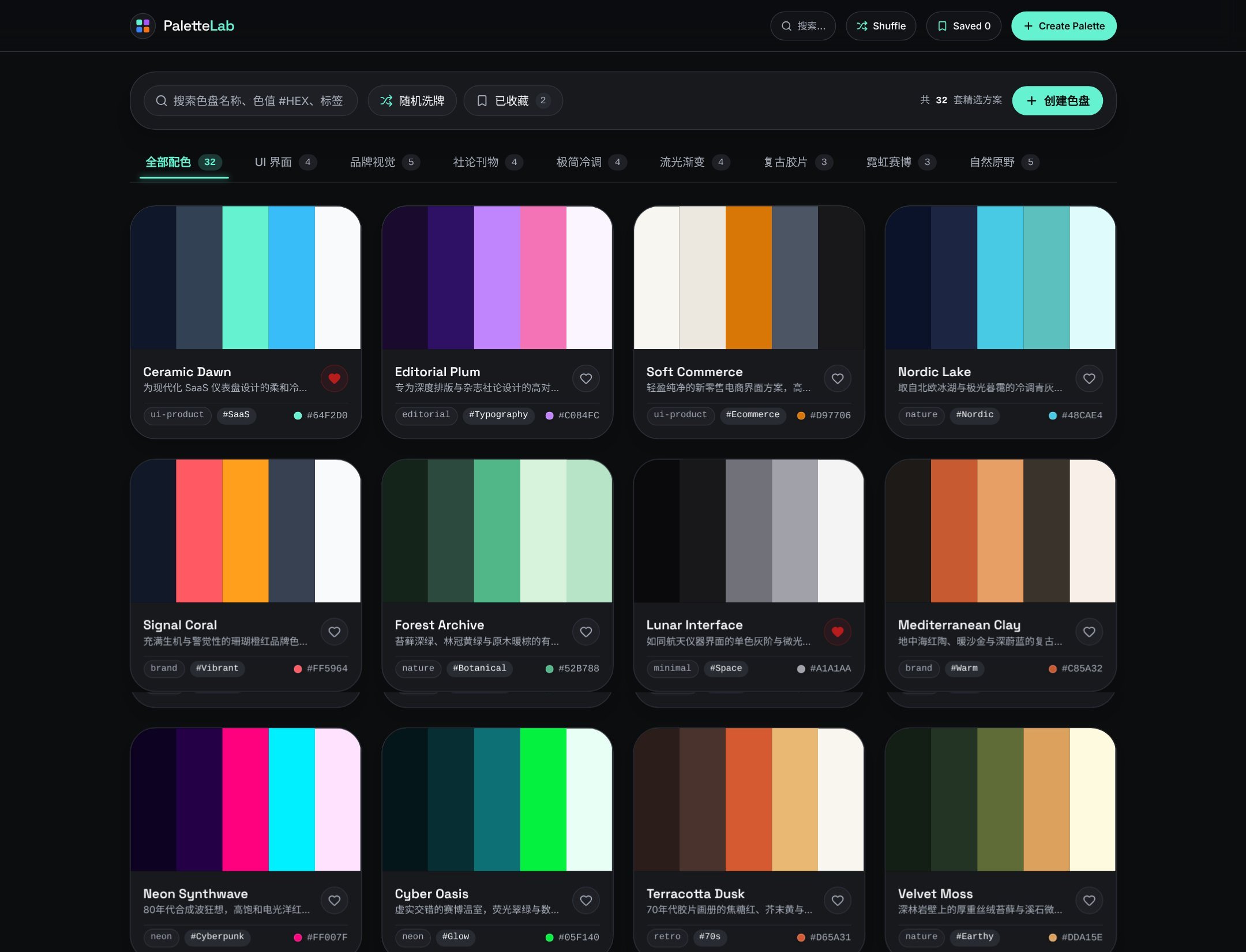Click the #SaaS tag on Ceramic Dawn
1246x952 pixels.
click(x=236, y=415)
